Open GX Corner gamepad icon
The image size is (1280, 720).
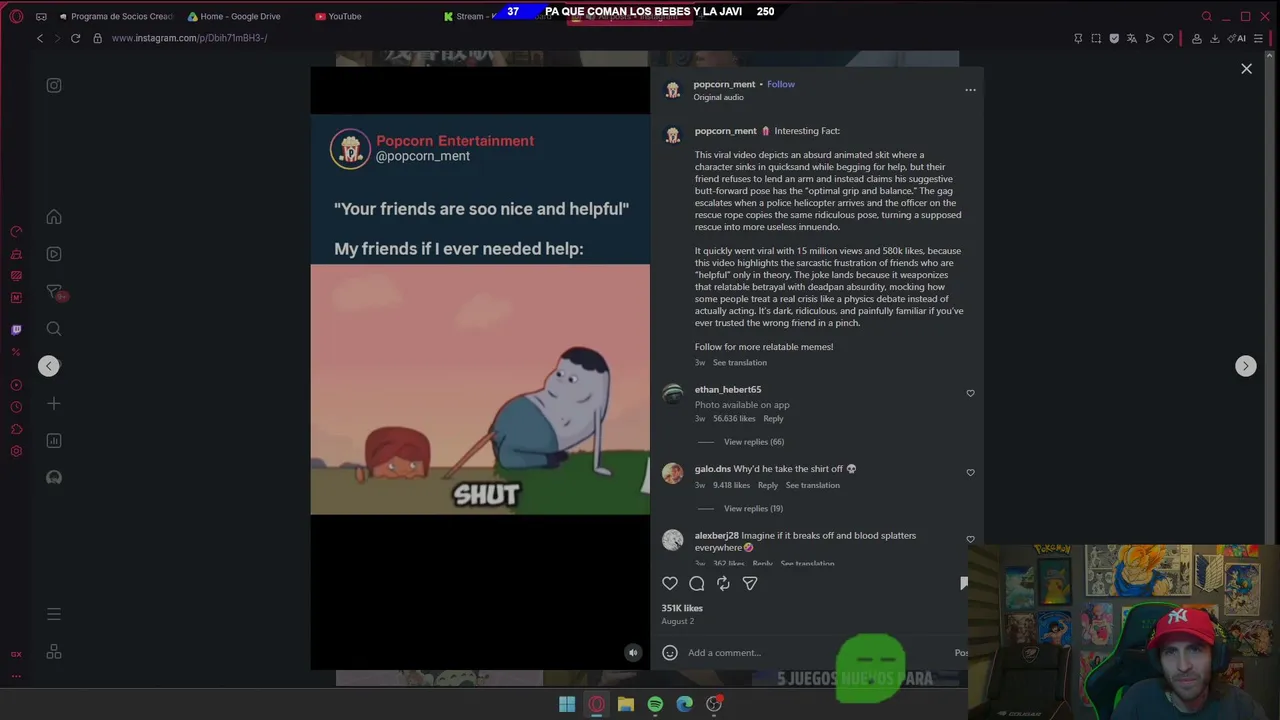(x=41, y=16)
